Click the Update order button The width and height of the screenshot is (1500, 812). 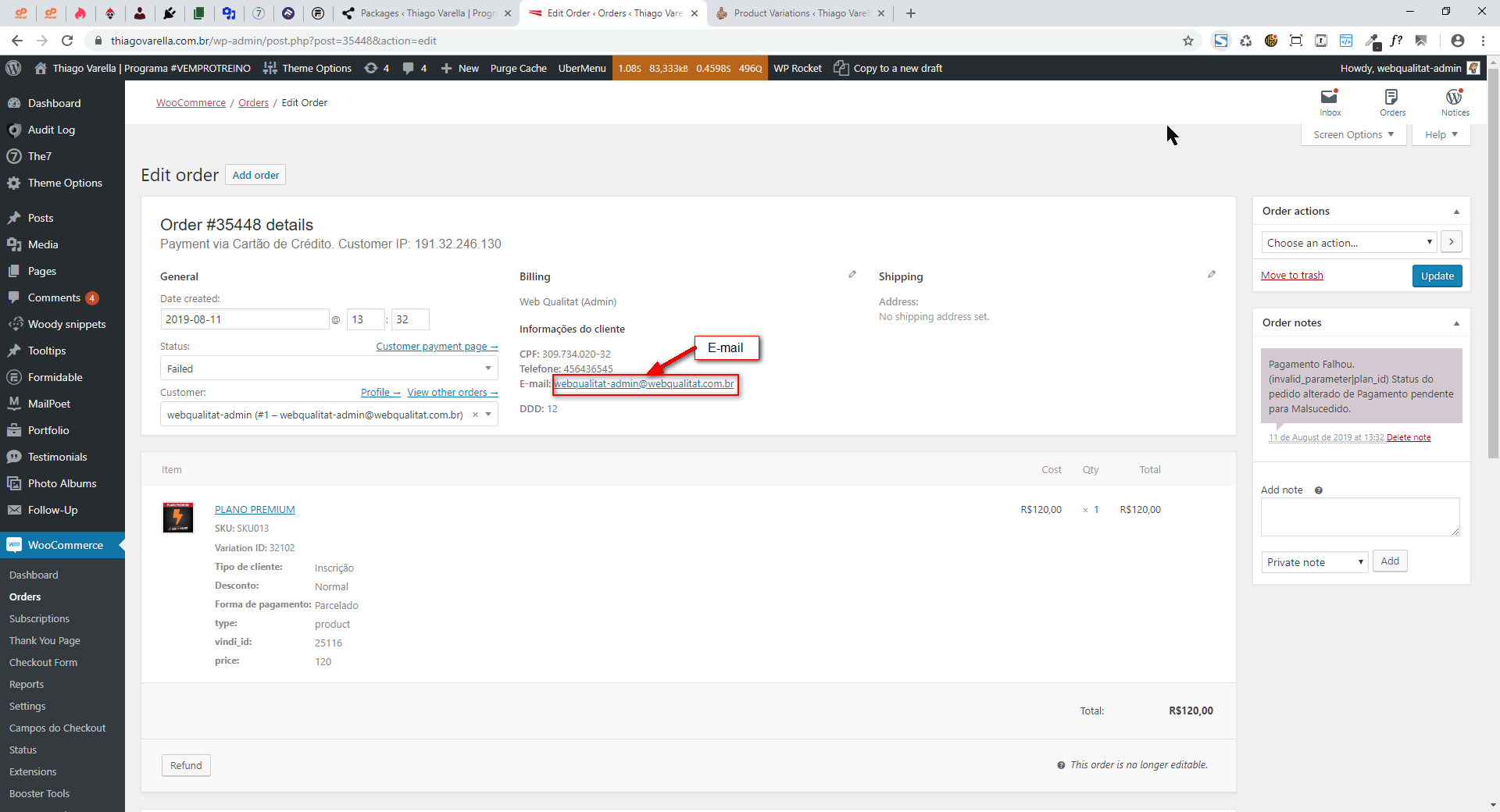(x=1437, y=276)
